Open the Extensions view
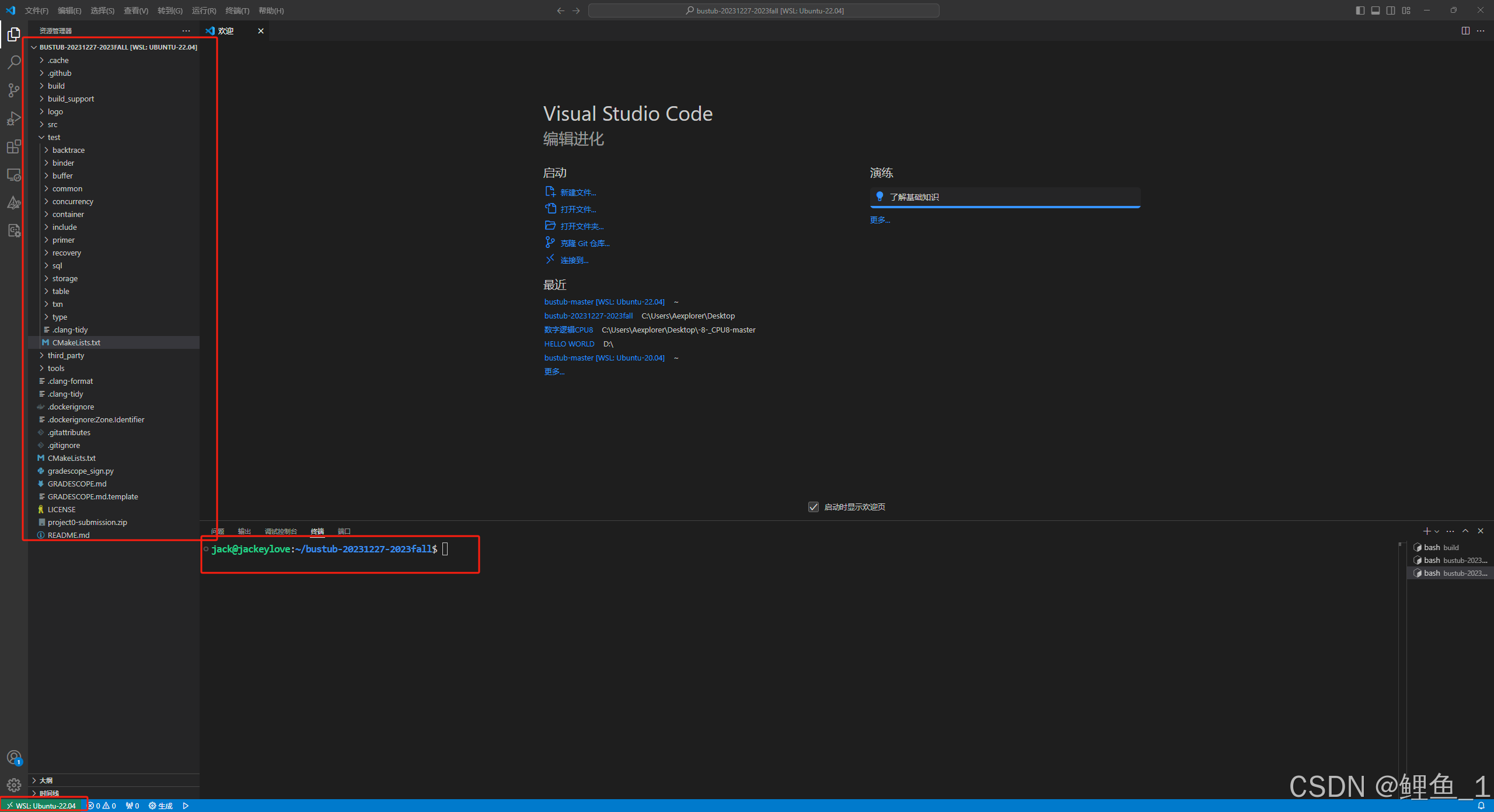Viewport: 1494px width, 812px height. 14,146
